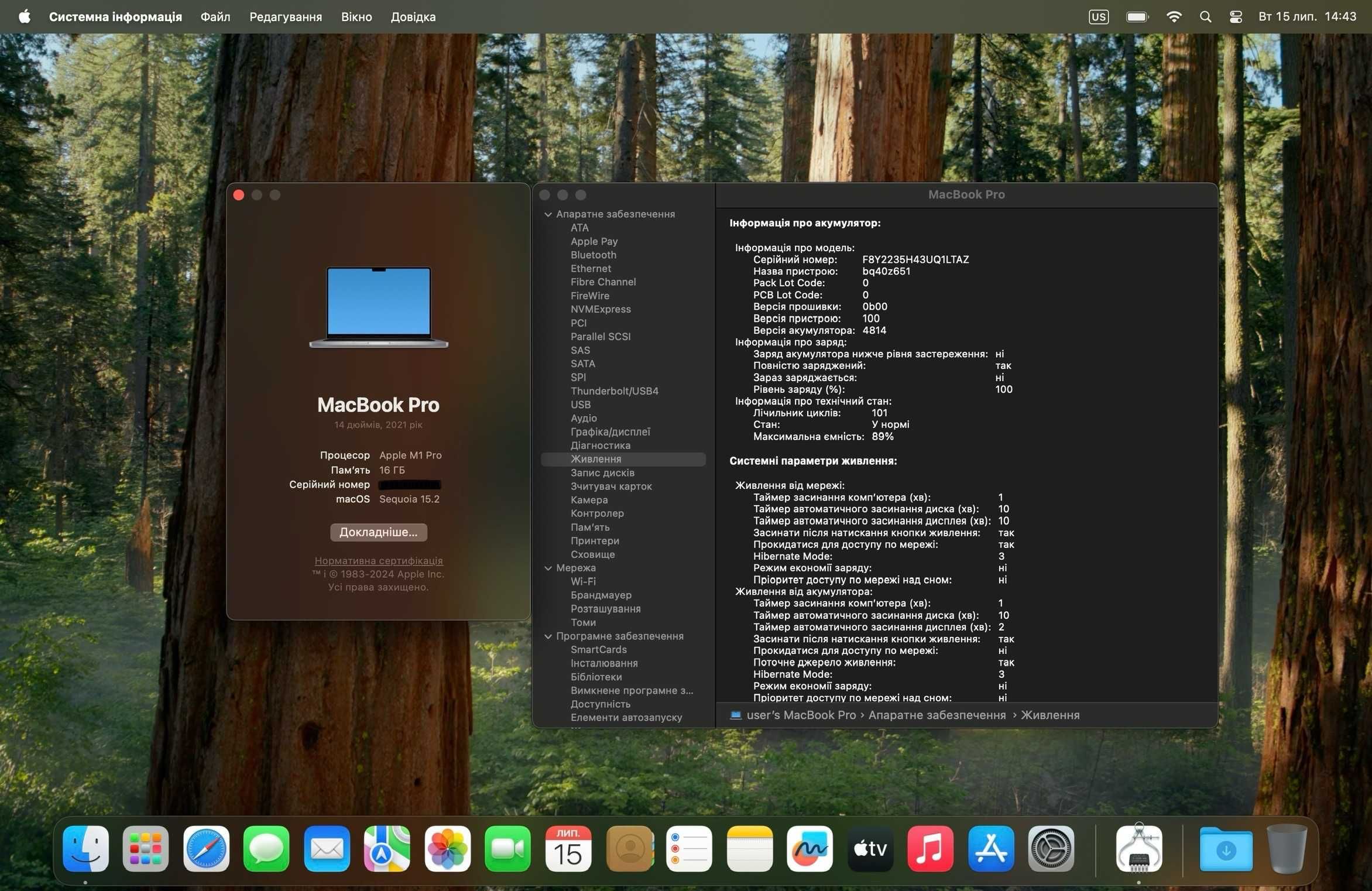Image resolution: width=1372 pixels, height=891 pixels.
Task: Open Contacts app in the Dock
Action: (630, 848)
